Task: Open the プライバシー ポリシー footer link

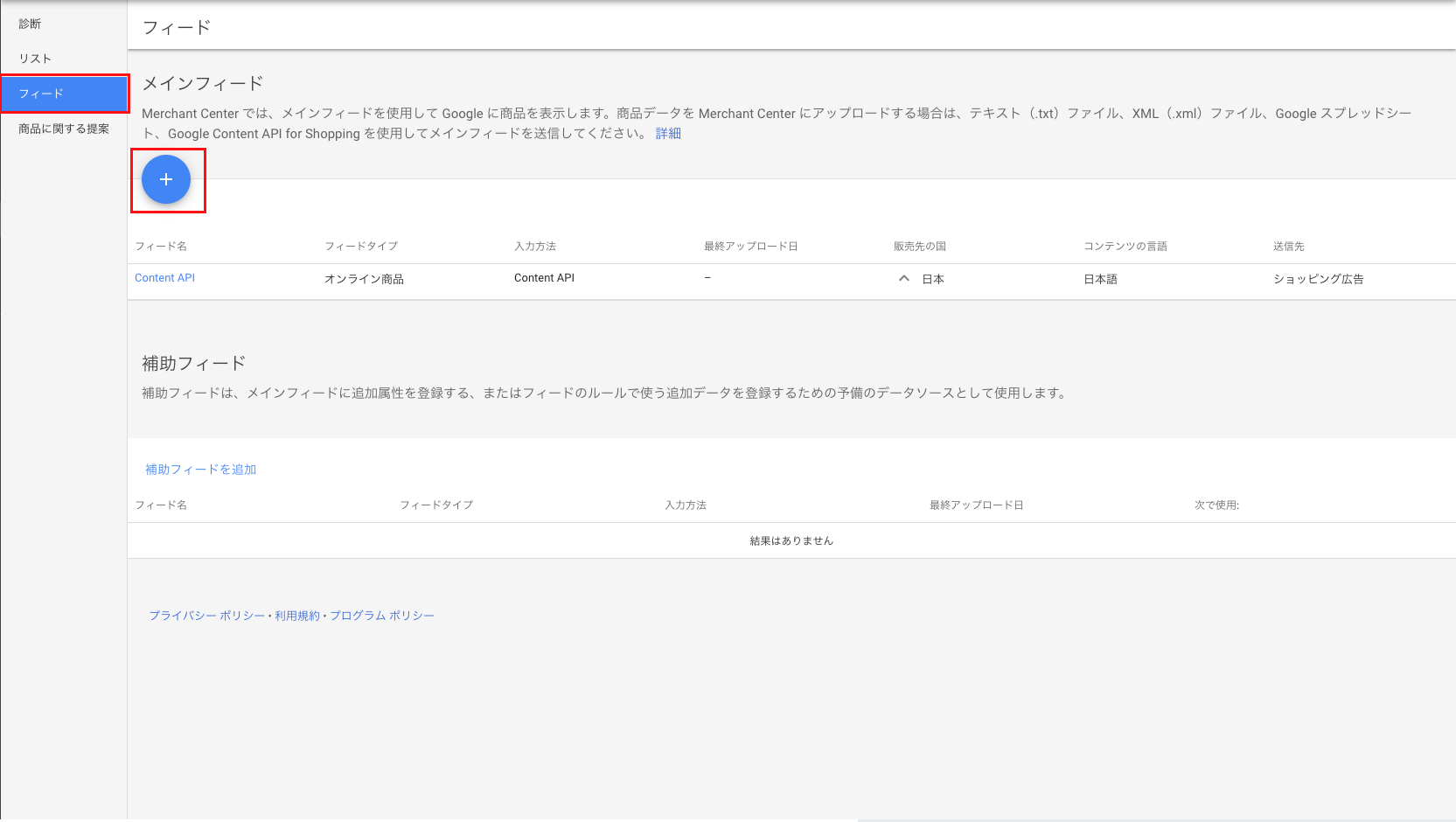Action: (206, 616)
